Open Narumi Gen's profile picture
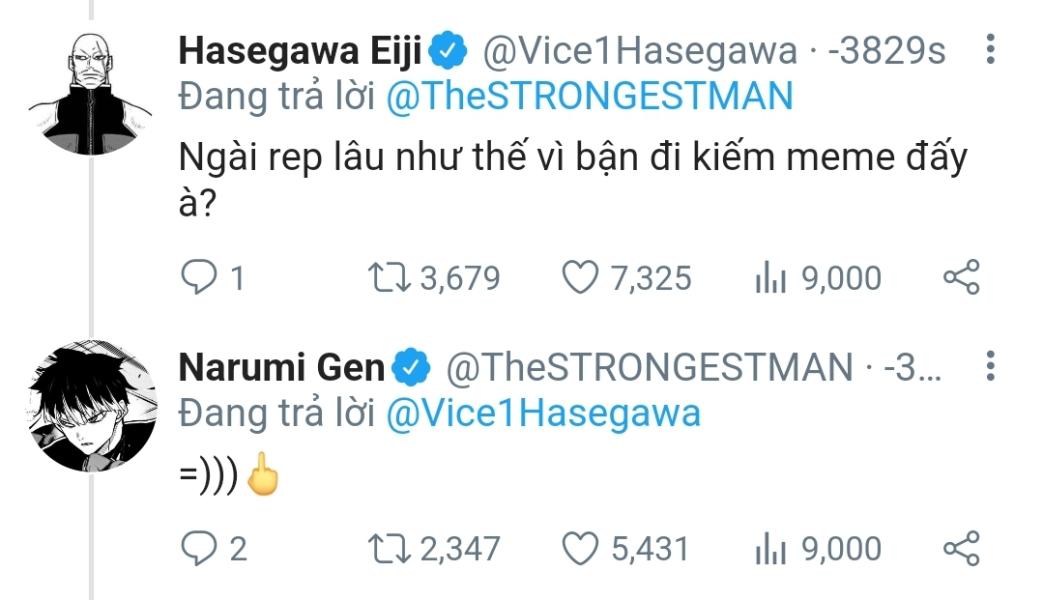Screen dimensions: 1043x600 coord(92,406)
